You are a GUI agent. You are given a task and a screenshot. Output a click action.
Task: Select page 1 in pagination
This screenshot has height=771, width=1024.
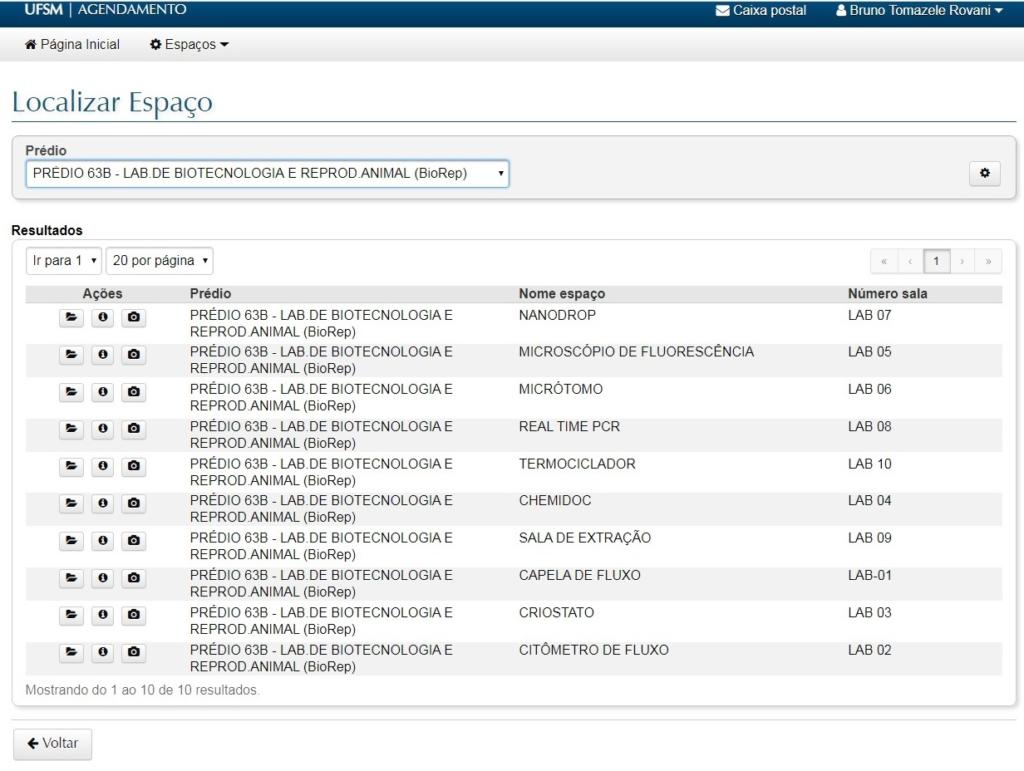tap(936, 261)
